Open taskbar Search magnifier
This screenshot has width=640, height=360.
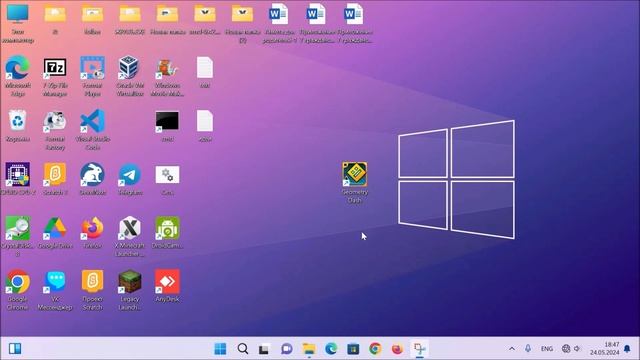pyautogui.click(x=242, y=349)
